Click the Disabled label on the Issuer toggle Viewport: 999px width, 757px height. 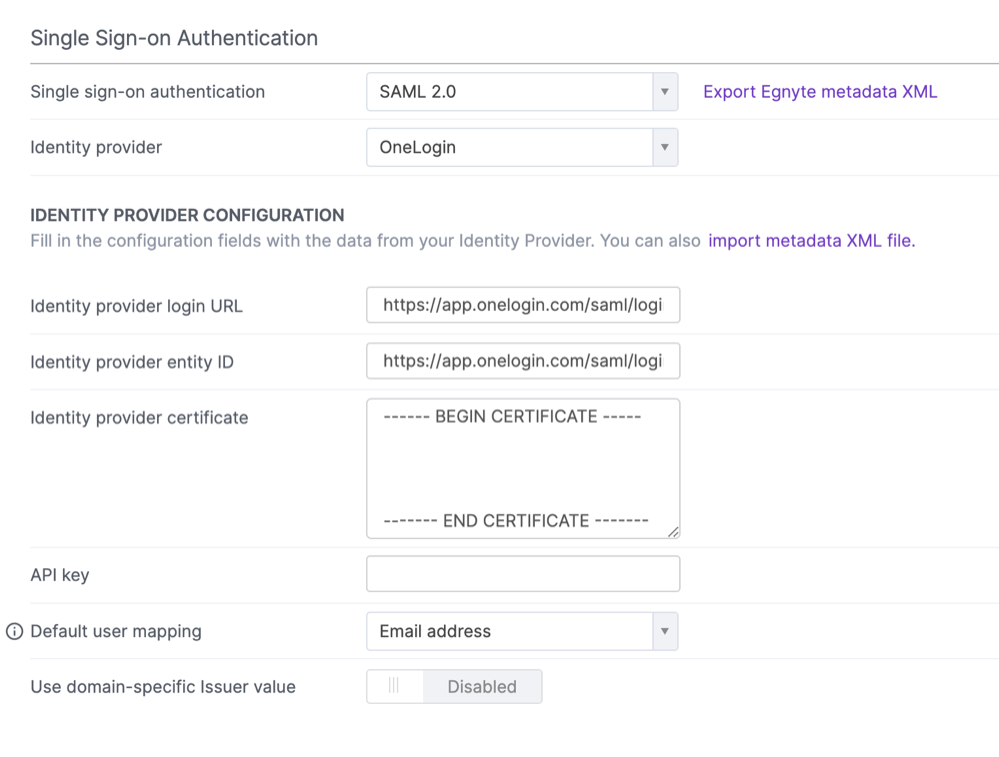(x=482, y=686)
